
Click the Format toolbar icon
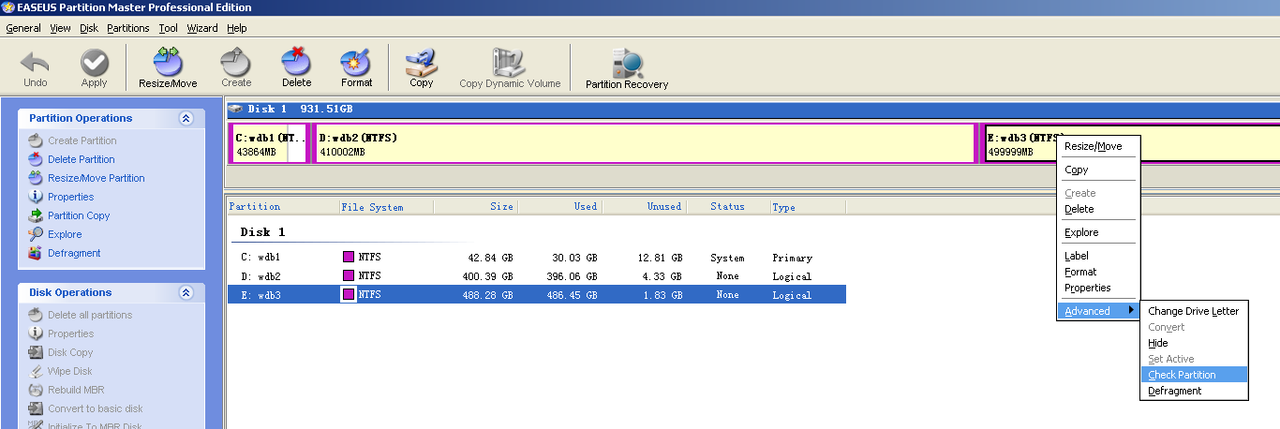[x=356, y=62]
